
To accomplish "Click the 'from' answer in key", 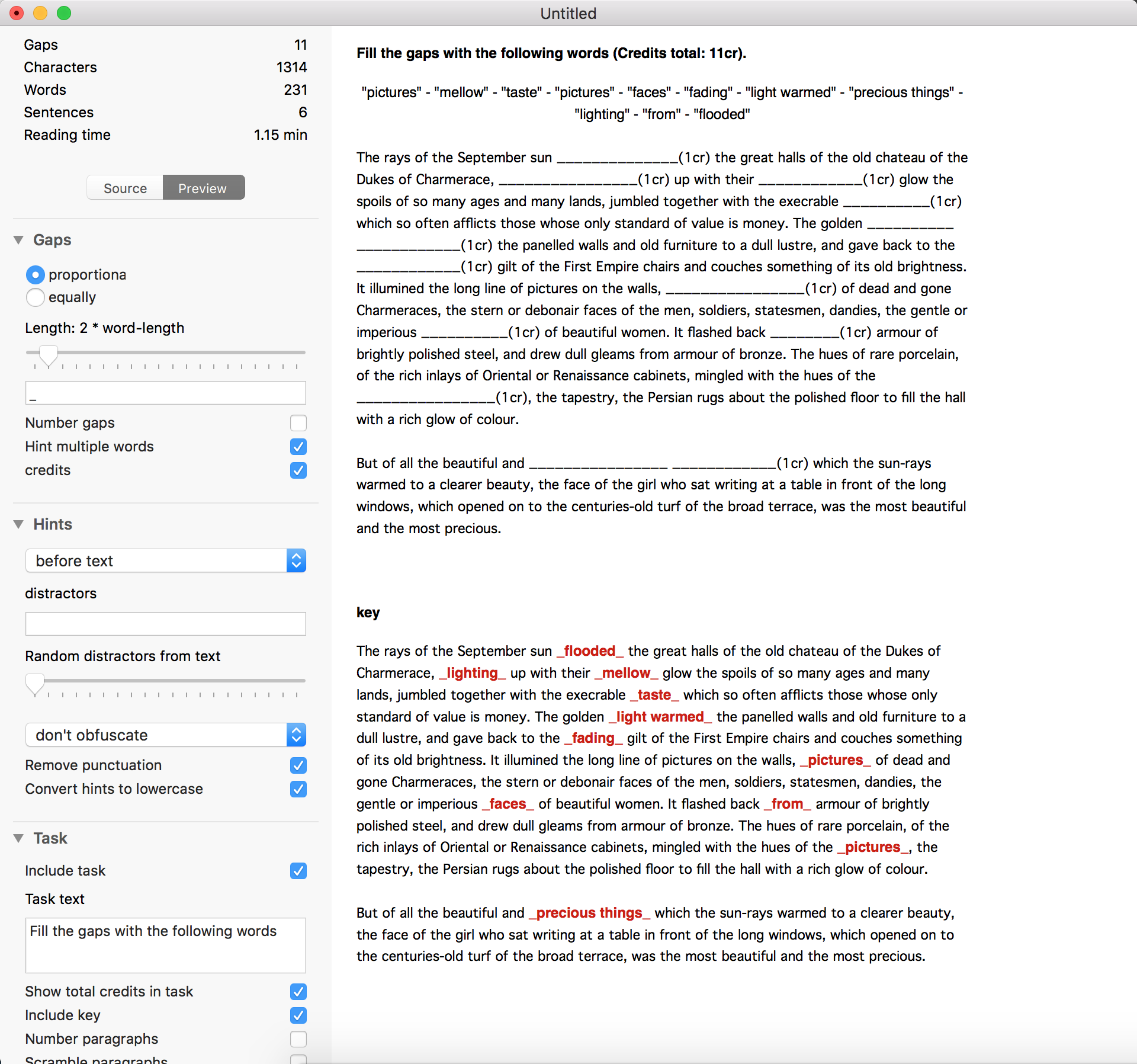I will click(x=787, y=804).
